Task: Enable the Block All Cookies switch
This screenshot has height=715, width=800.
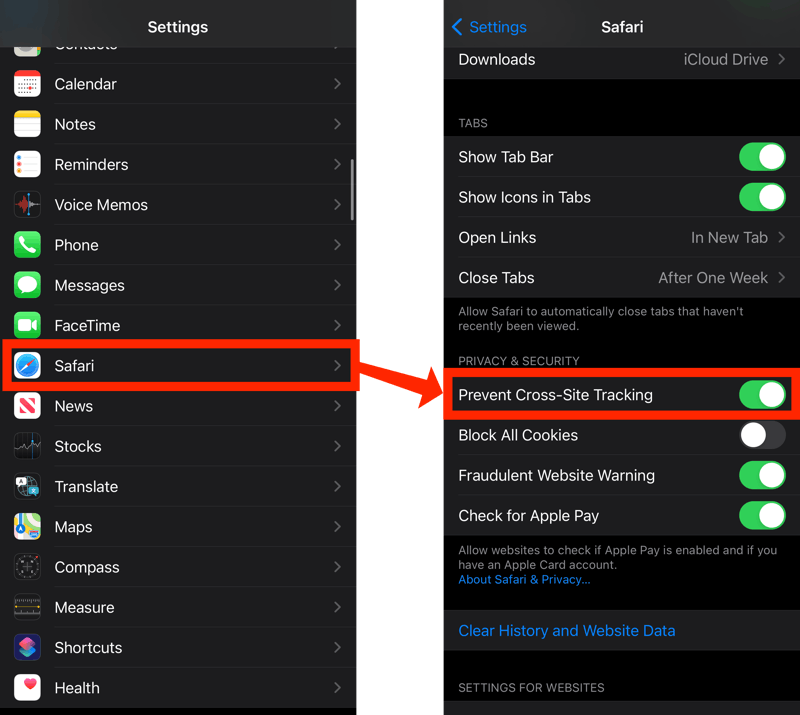Action: click(x=761, y=435)
